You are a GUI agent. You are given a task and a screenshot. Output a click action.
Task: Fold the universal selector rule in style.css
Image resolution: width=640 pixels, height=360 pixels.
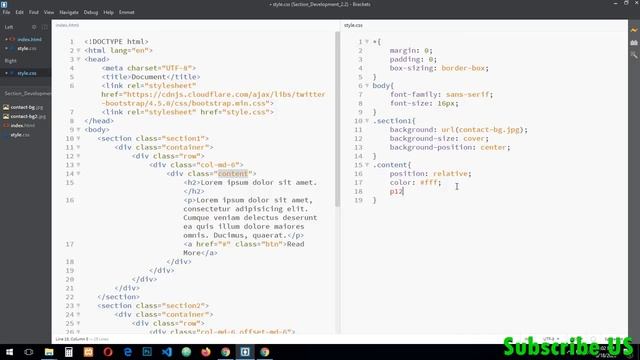(367, 42)
